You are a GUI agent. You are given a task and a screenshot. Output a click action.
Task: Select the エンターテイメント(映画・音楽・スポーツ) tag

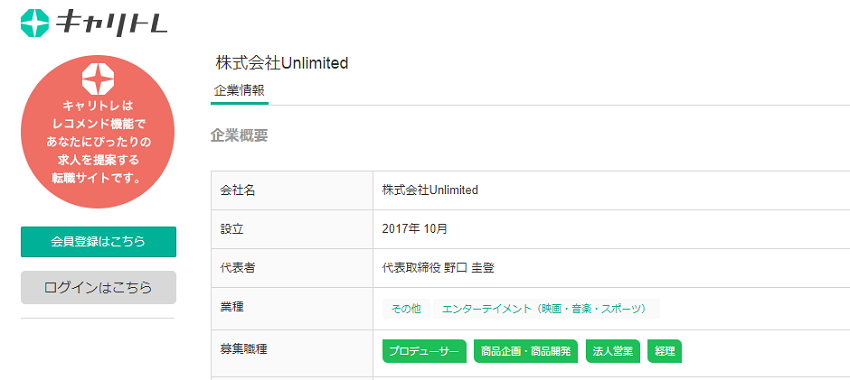point(546,308)
